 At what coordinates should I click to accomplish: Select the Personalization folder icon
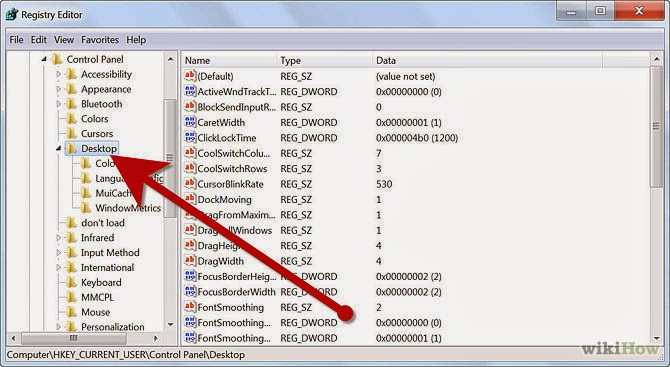click(x=71, y=327)
